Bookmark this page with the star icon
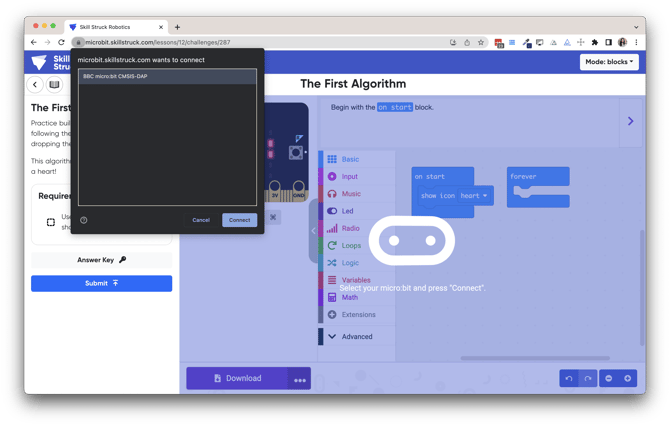This screenshot has height=426, width=670. click(x=480, y=43)
